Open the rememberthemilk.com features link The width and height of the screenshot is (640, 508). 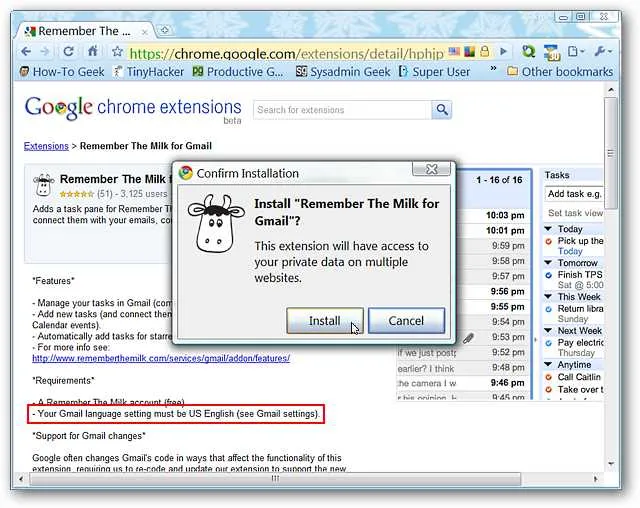point(161,358)
